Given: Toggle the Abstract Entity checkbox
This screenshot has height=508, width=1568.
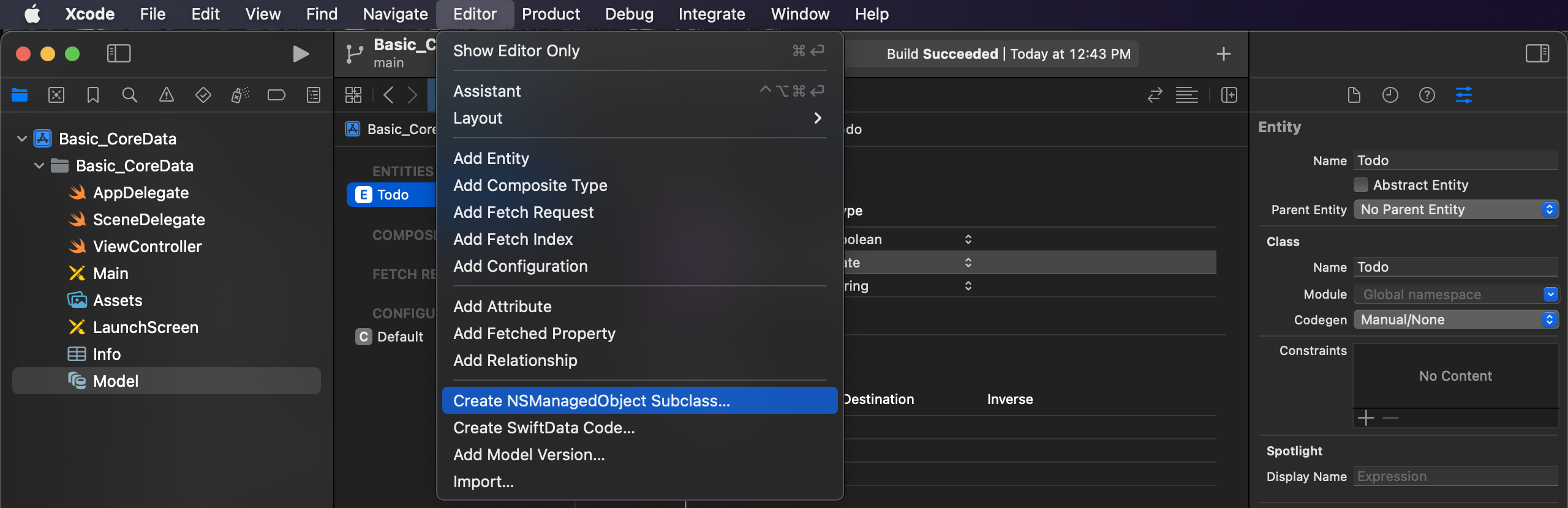Looking at the screenshot, I should (1360, 185).
